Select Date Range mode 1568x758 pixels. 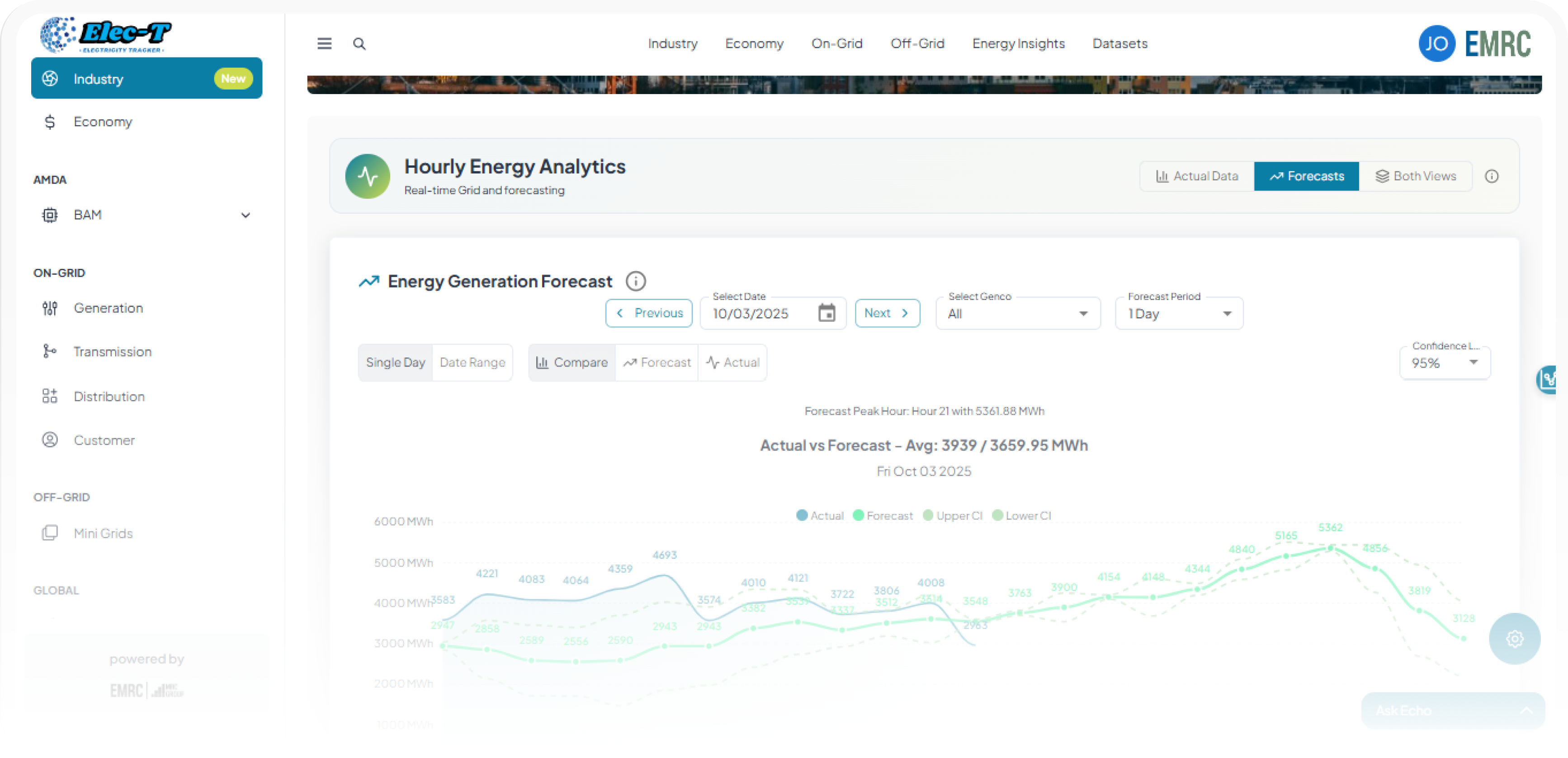coord(472,363)
